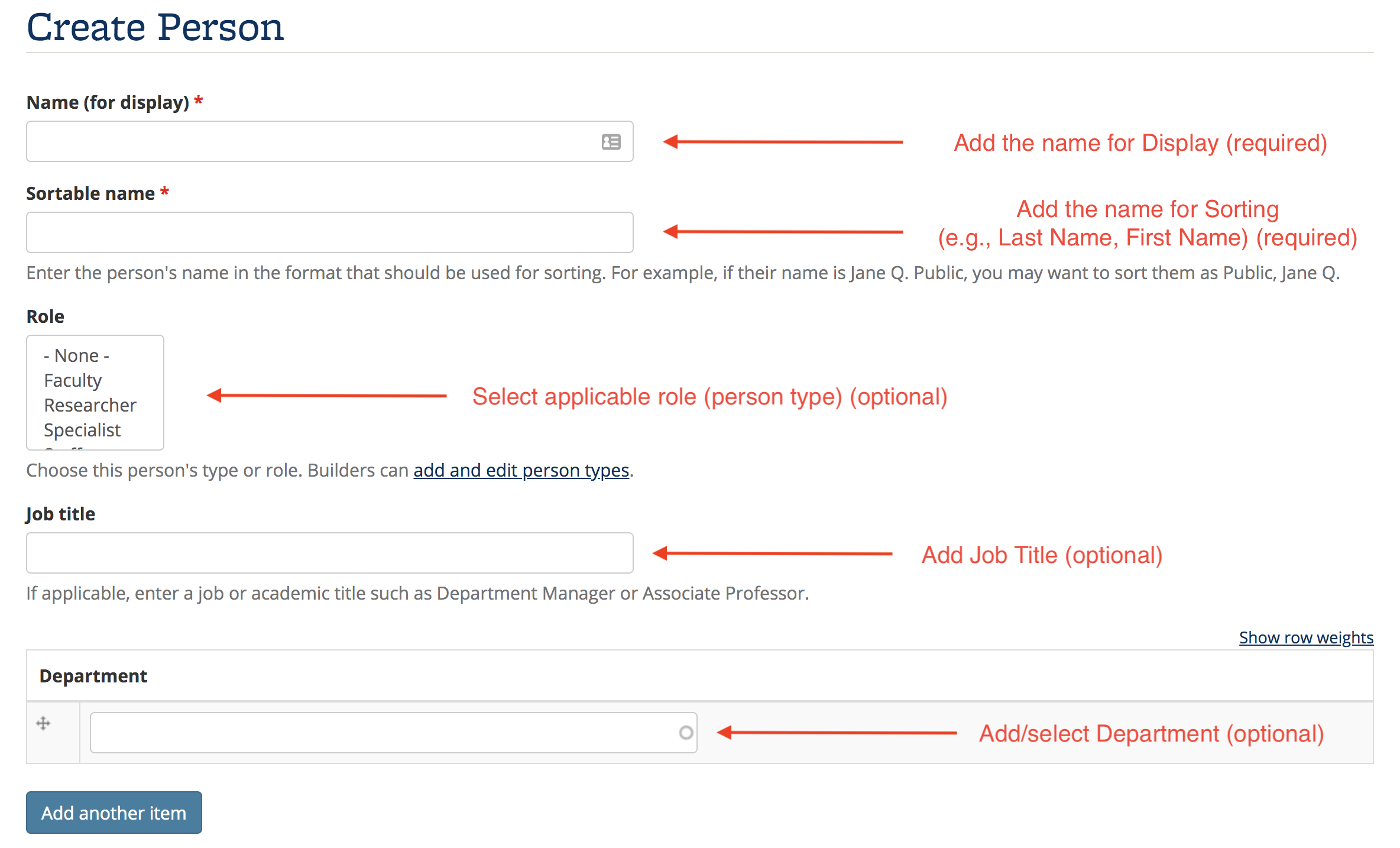This screenshot has height=848, width=1400.
Task: Open 'add and edit person types' link
Action: (521, 470)
